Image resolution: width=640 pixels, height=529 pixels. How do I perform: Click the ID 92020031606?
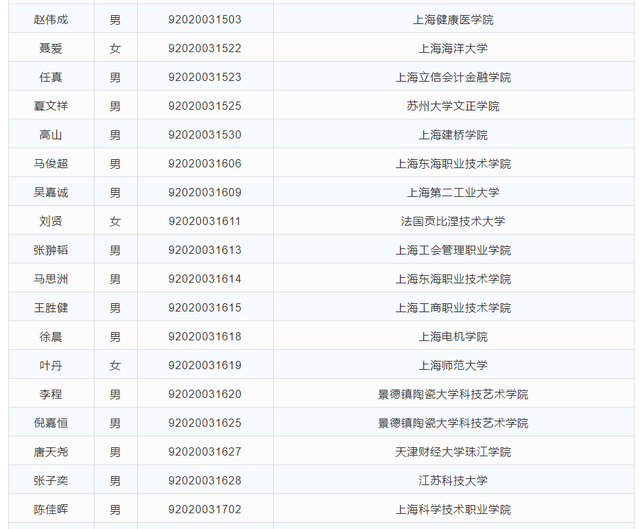click(205, 164)
